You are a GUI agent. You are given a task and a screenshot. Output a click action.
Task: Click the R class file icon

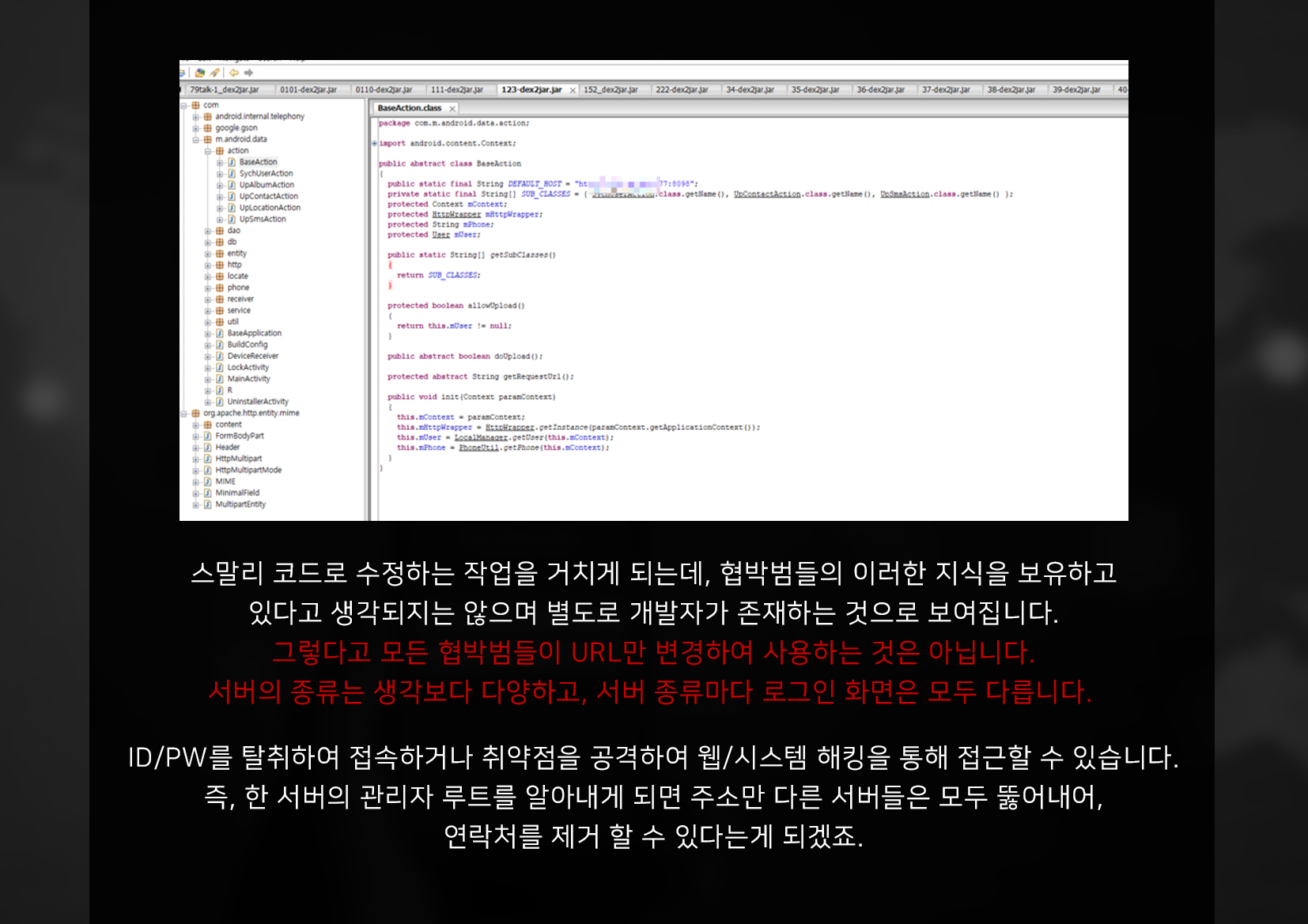click(220, 390)
